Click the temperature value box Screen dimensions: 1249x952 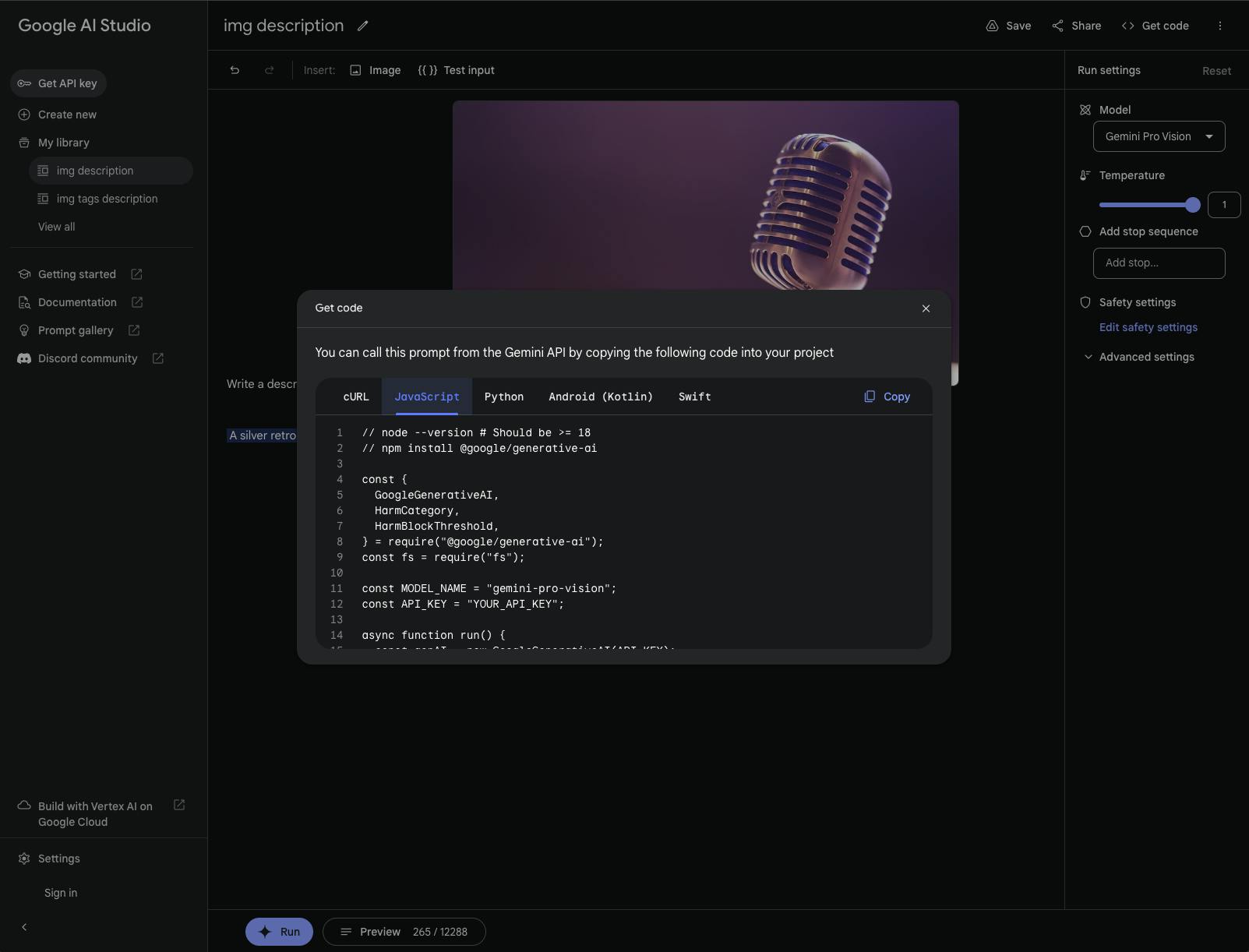(x=1223, y=205)
